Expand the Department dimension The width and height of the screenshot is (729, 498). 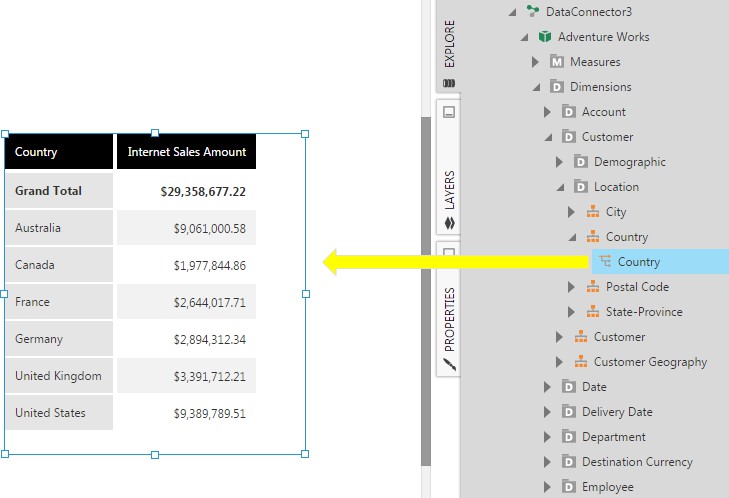pos(547,437)
